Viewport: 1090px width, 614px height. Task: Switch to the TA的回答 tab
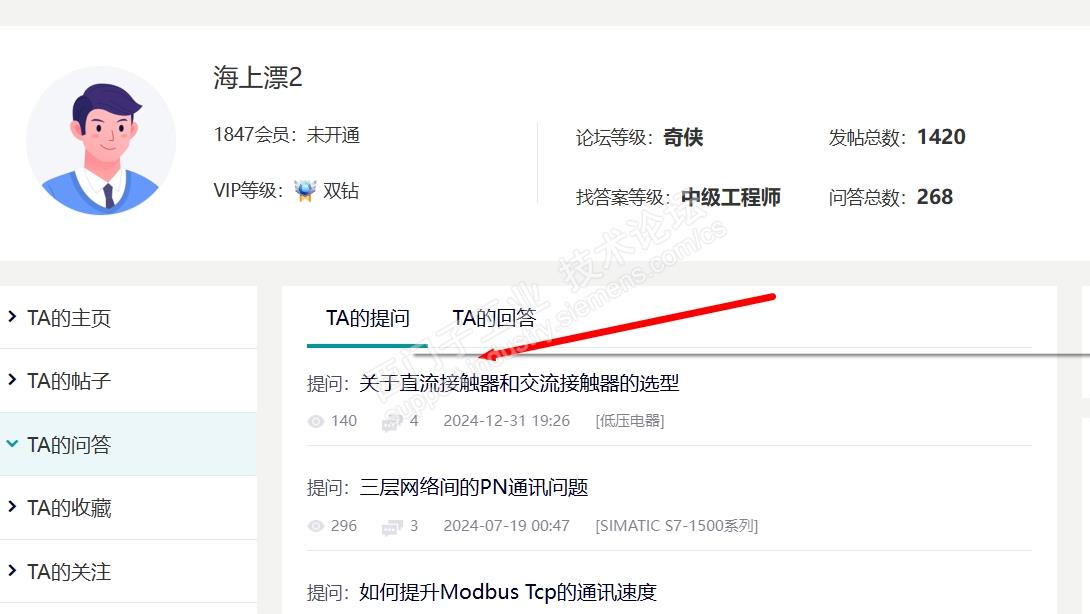coord(494,318)
